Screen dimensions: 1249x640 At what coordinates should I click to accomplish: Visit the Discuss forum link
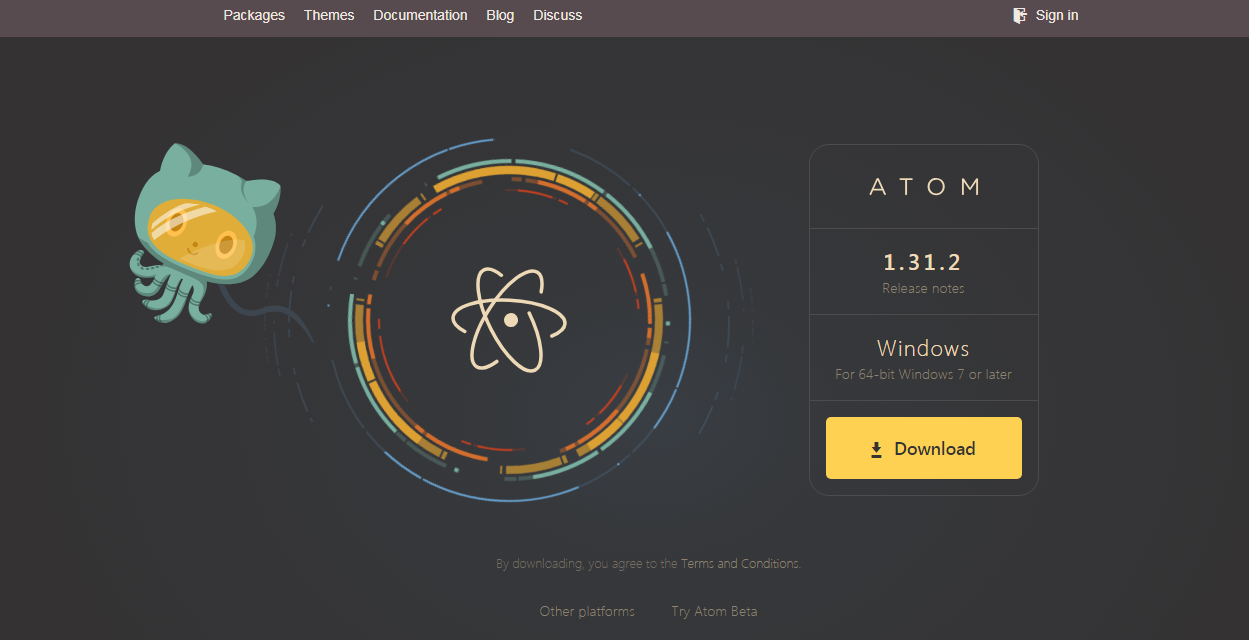click(558, 15)
